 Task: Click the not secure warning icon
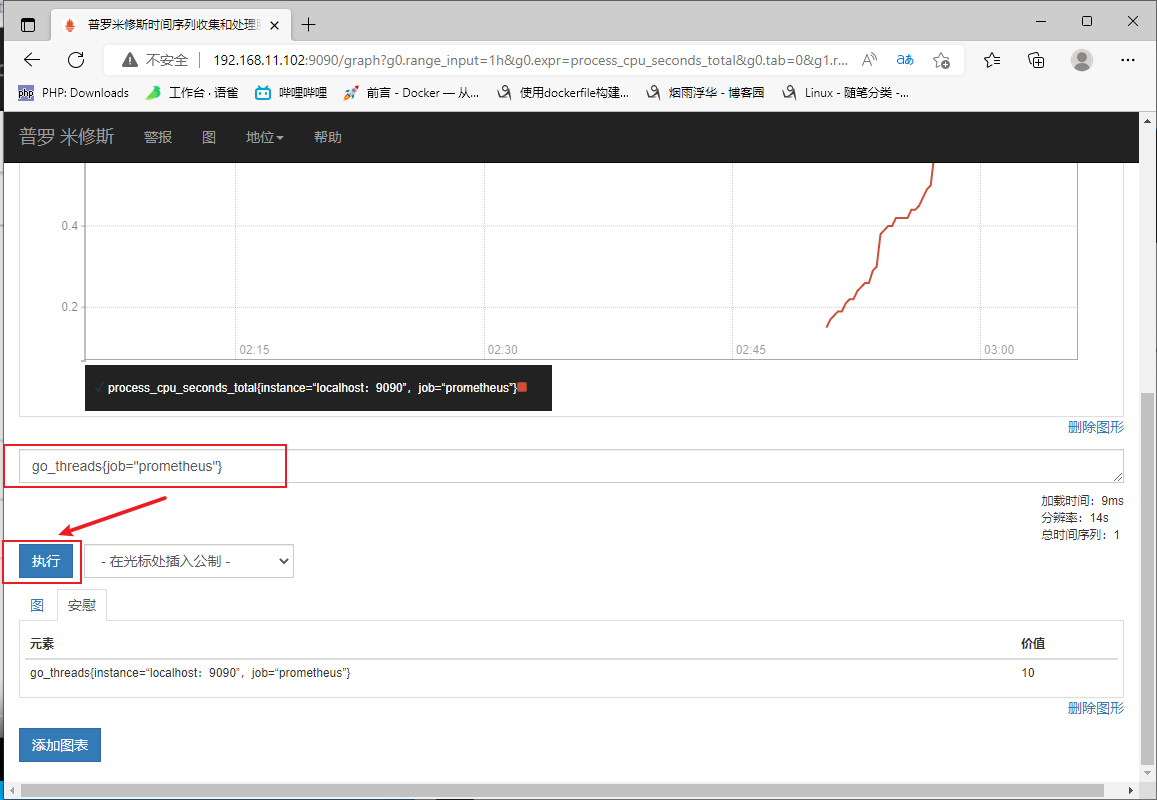(130, 60)
